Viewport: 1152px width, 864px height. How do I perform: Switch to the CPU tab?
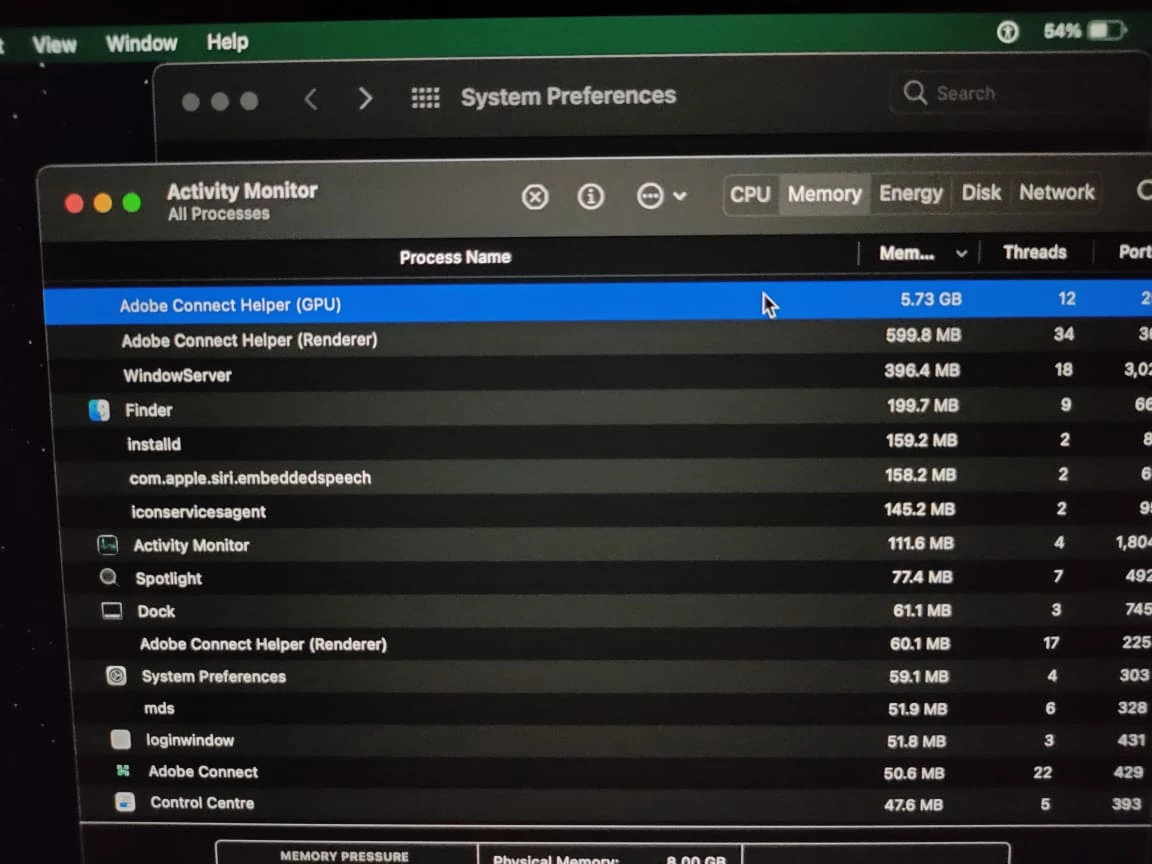pyautogui.click(x=750, y=195)
